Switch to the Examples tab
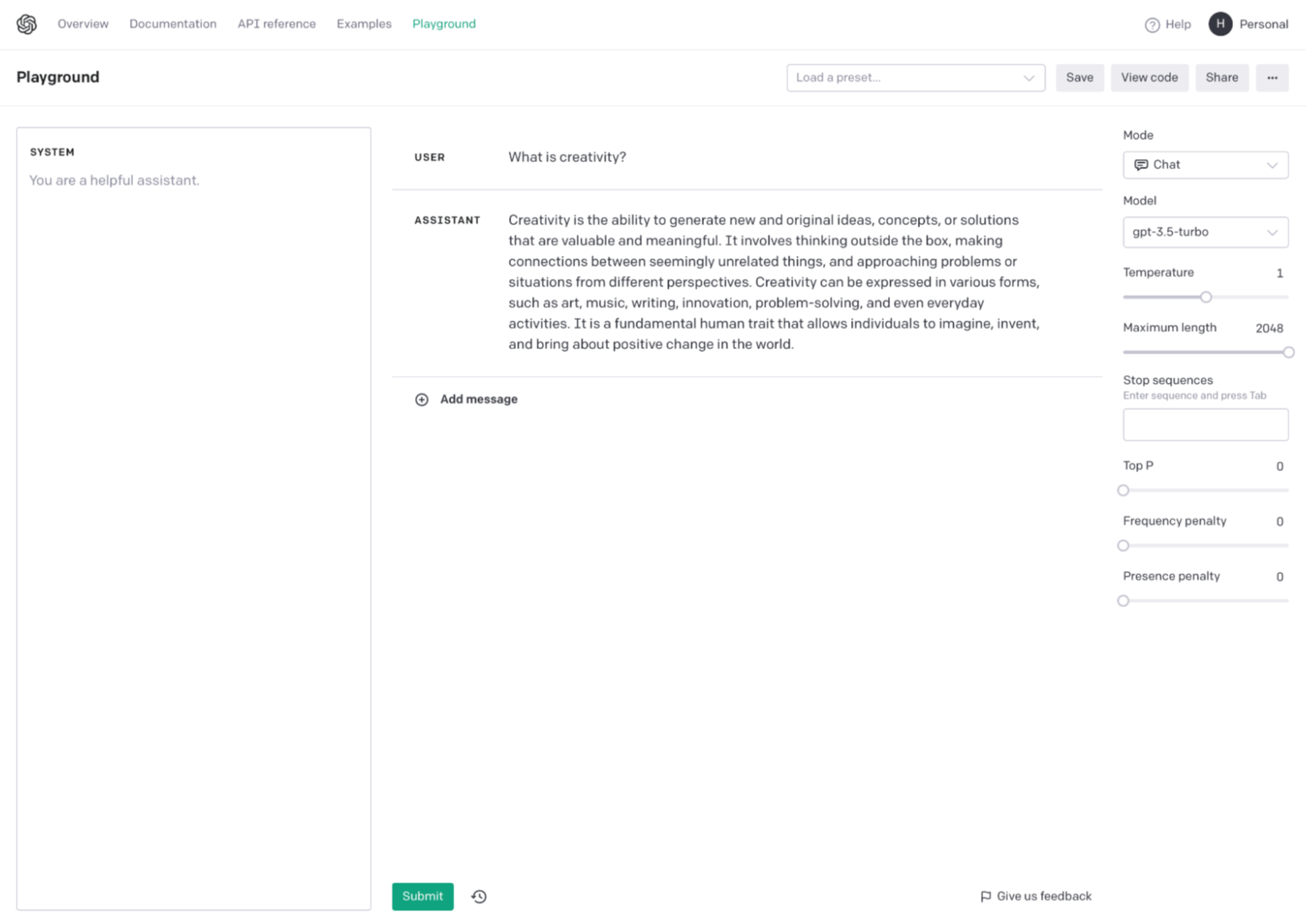 tap(364, 24)
